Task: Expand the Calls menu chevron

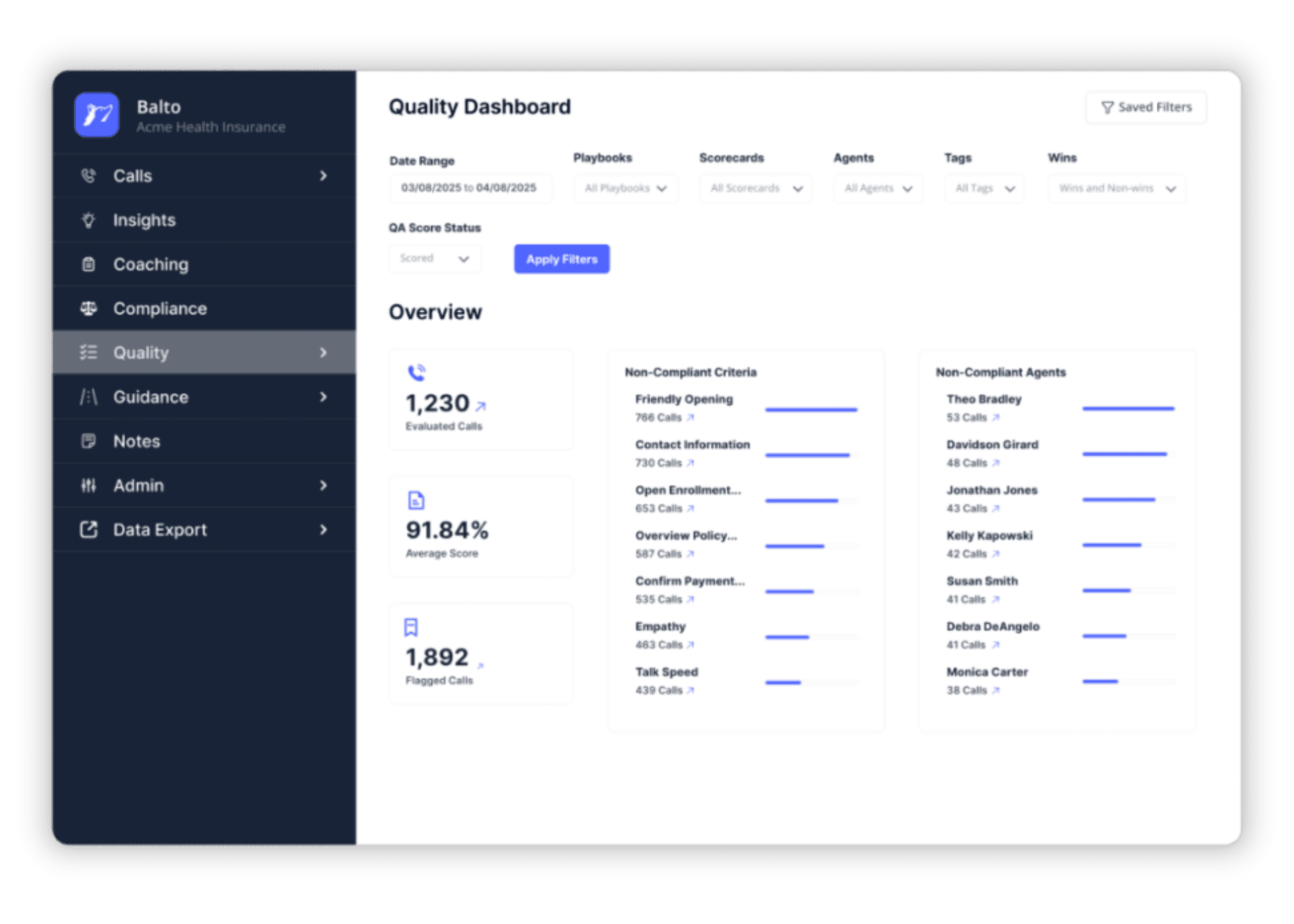Action: coord(323,176)
